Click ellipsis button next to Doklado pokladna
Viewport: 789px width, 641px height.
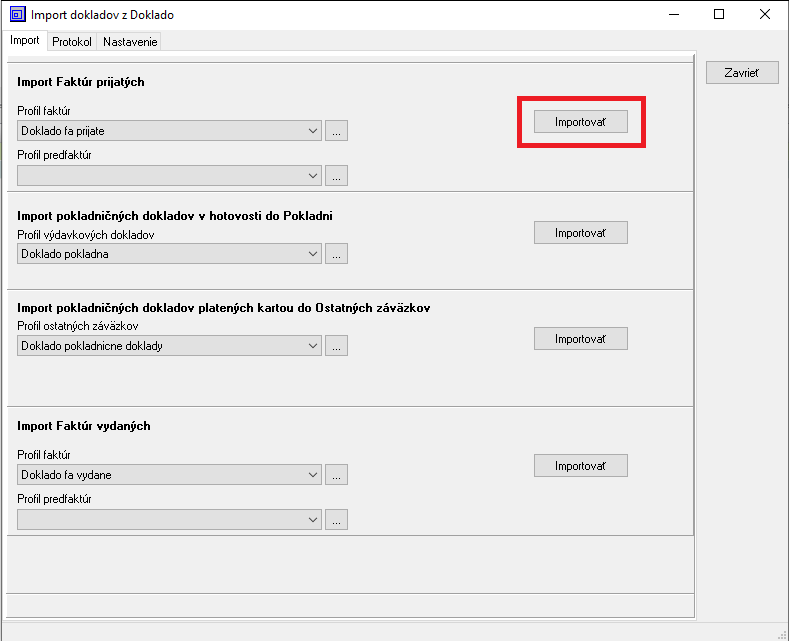click(336, 254)
